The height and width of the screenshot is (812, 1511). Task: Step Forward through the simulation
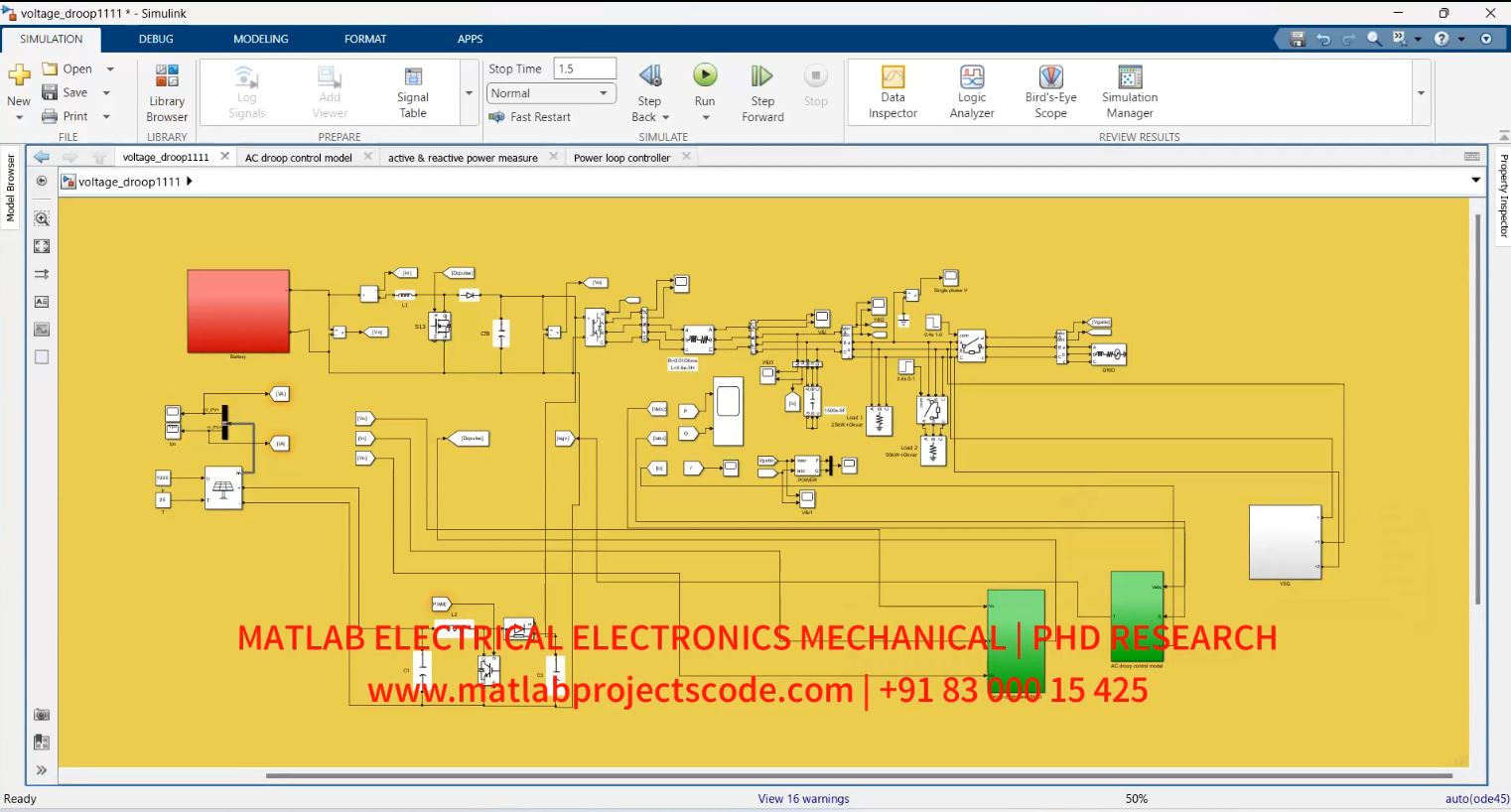[761, 90]
